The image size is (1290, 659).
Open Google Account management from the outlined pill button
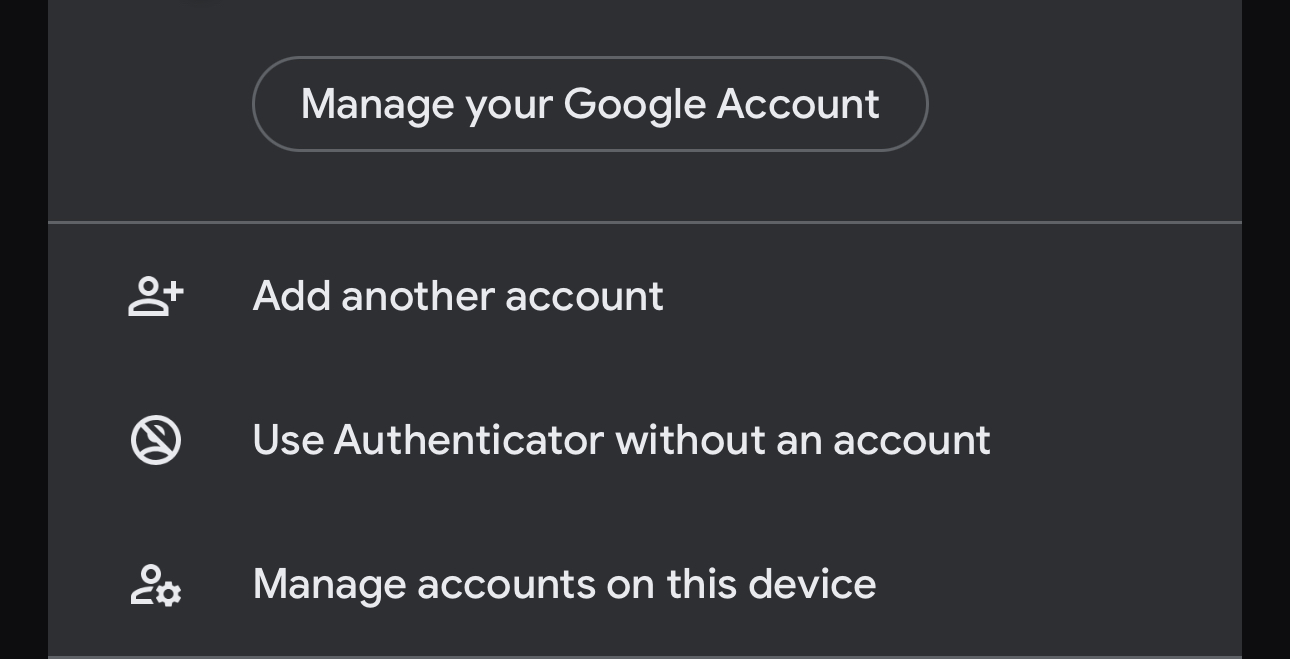(590, 104)
